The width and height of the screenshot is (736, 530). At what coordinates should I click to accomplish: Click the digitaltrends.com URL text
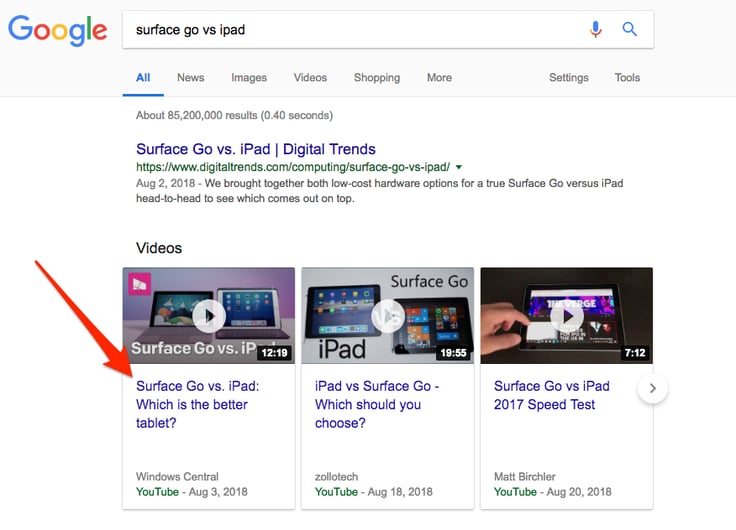(x=293, y=167)
